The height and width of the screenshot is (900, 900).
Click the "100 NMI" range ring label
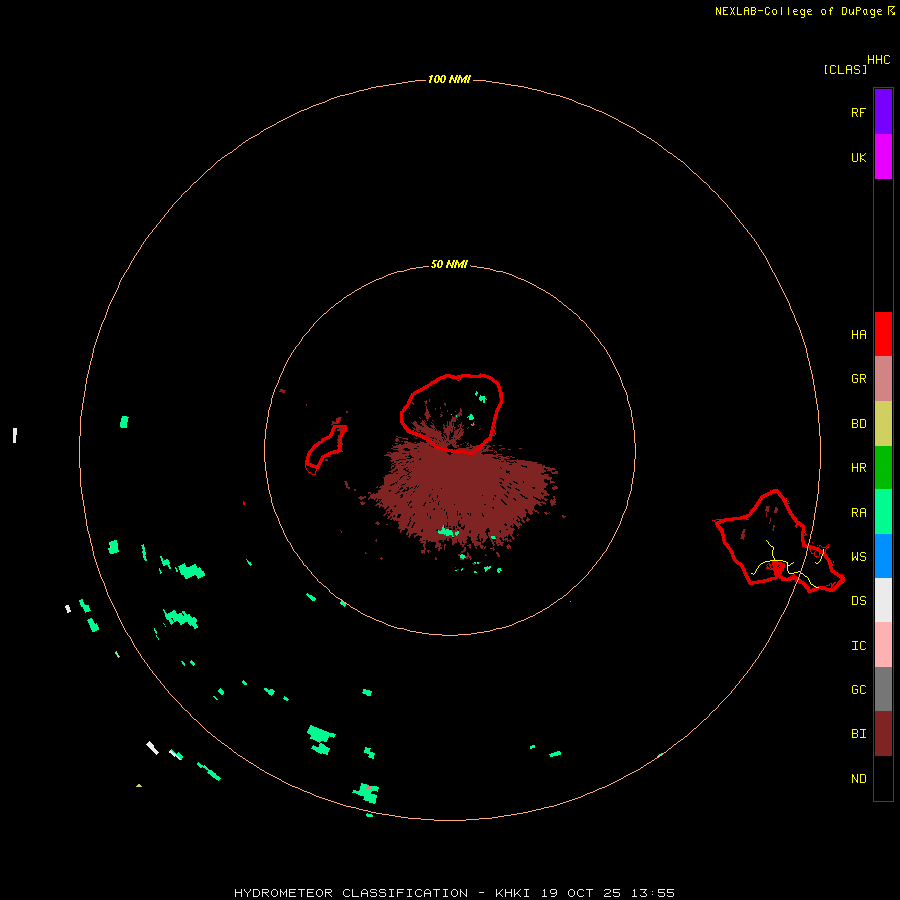[449, 79]
